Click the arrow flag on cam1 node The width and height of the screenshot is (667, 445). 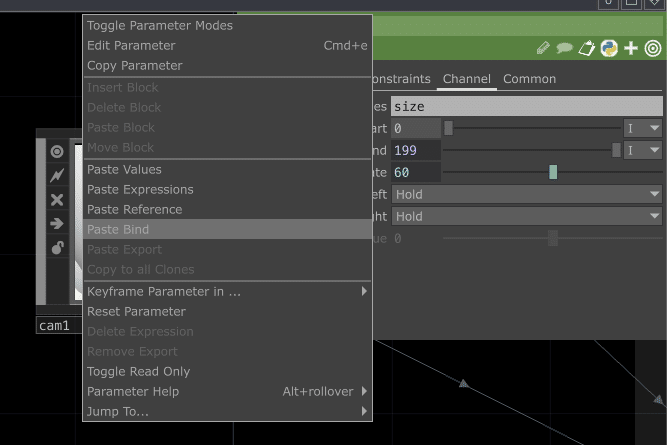click(x=57, y=224)
